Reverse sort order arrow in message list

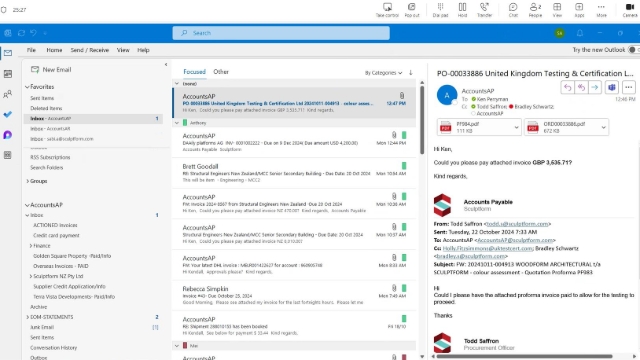tap(411, 73)
